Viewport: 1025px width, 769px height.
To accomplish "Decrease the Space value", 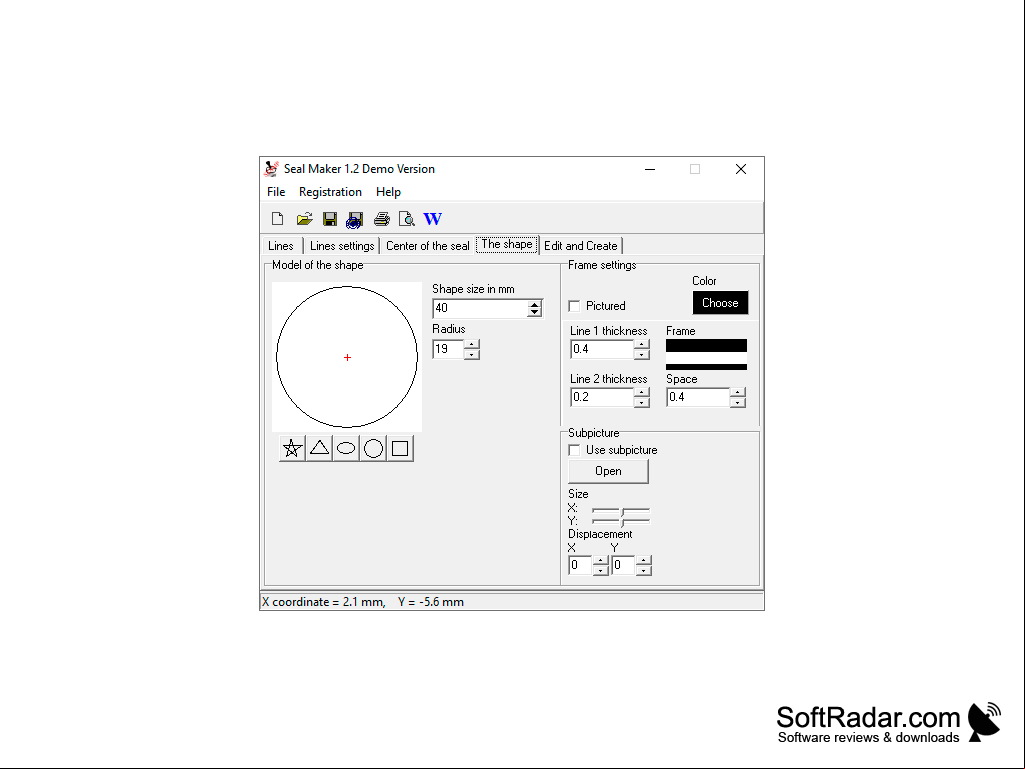I will [738, 402].
